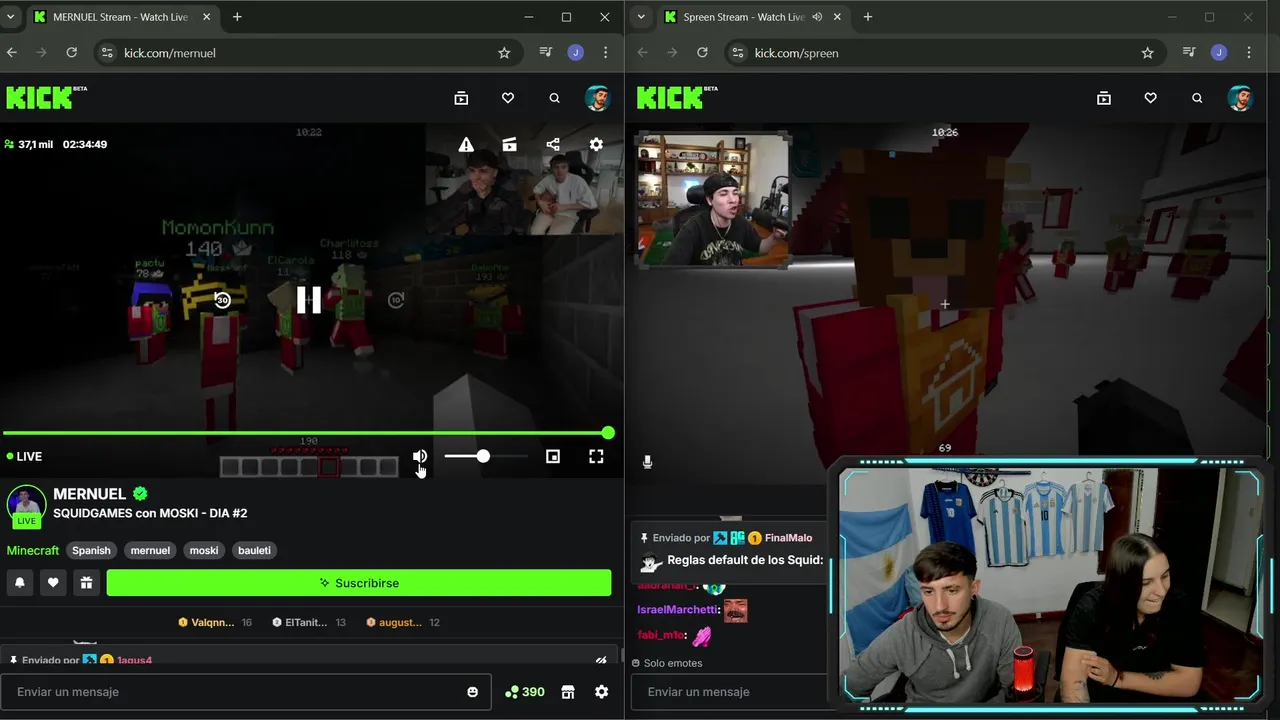Open following heart in Spreen window header
The width and height of the screenshot is (1280, 720).
pos(1151,98)
